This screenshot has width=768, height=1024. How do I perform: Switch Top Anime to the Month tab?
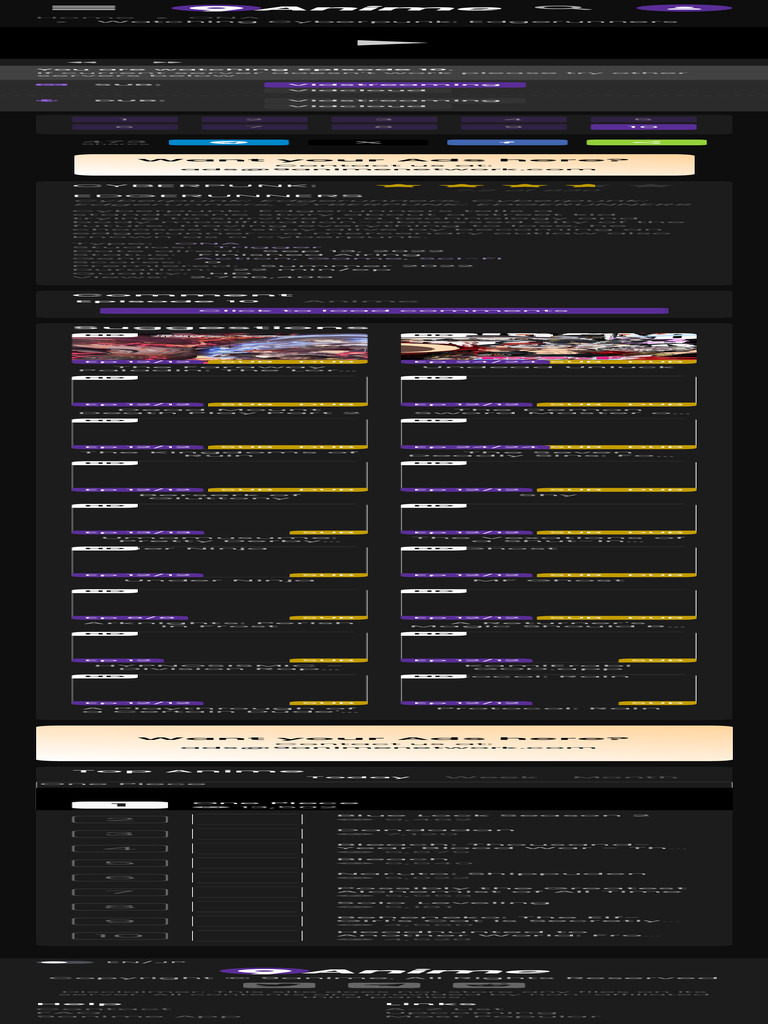pyautogui.click(x=626, y=777)
